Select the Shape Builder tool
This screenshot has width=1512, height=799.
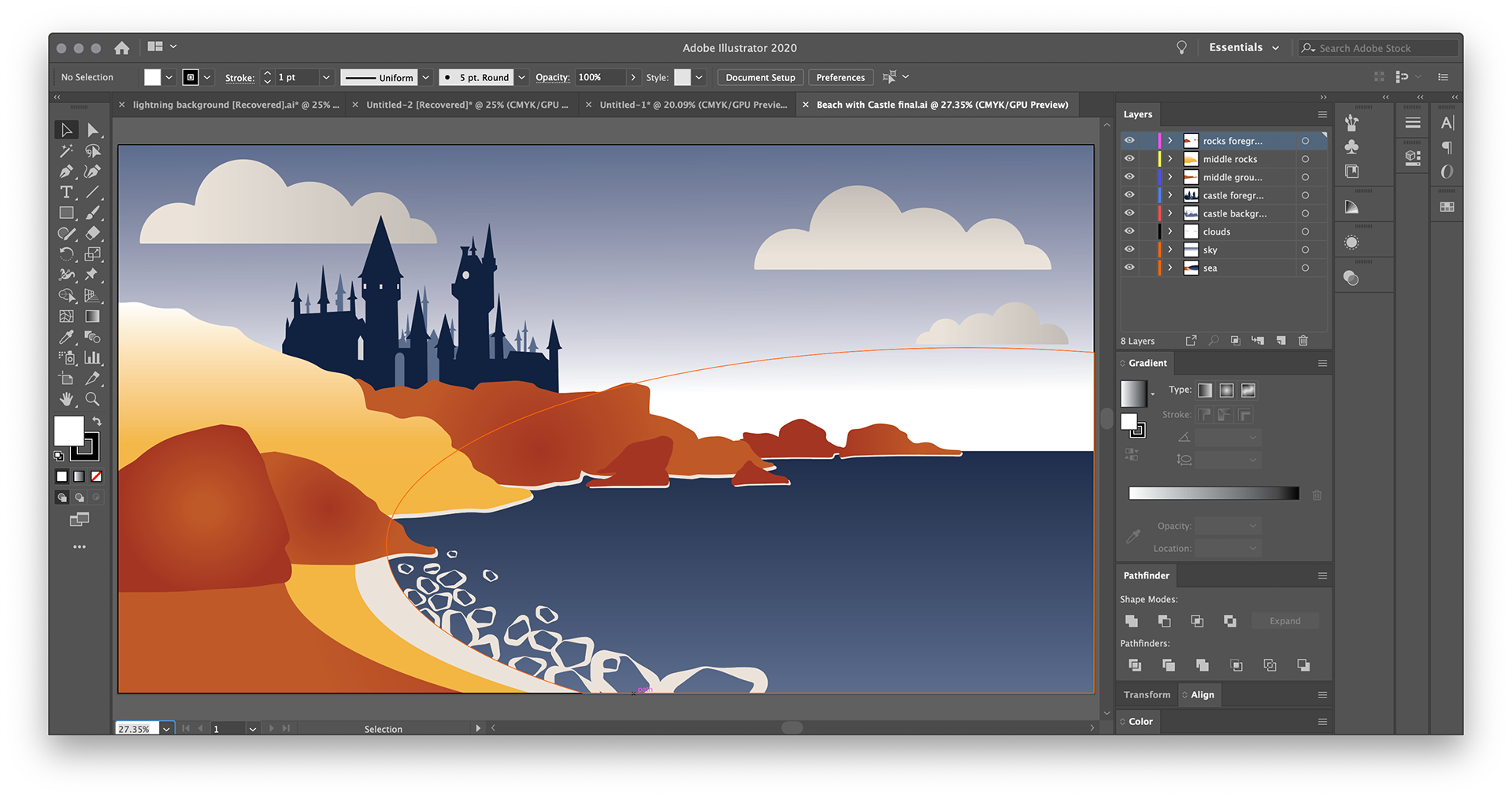(x=67, y=295)
